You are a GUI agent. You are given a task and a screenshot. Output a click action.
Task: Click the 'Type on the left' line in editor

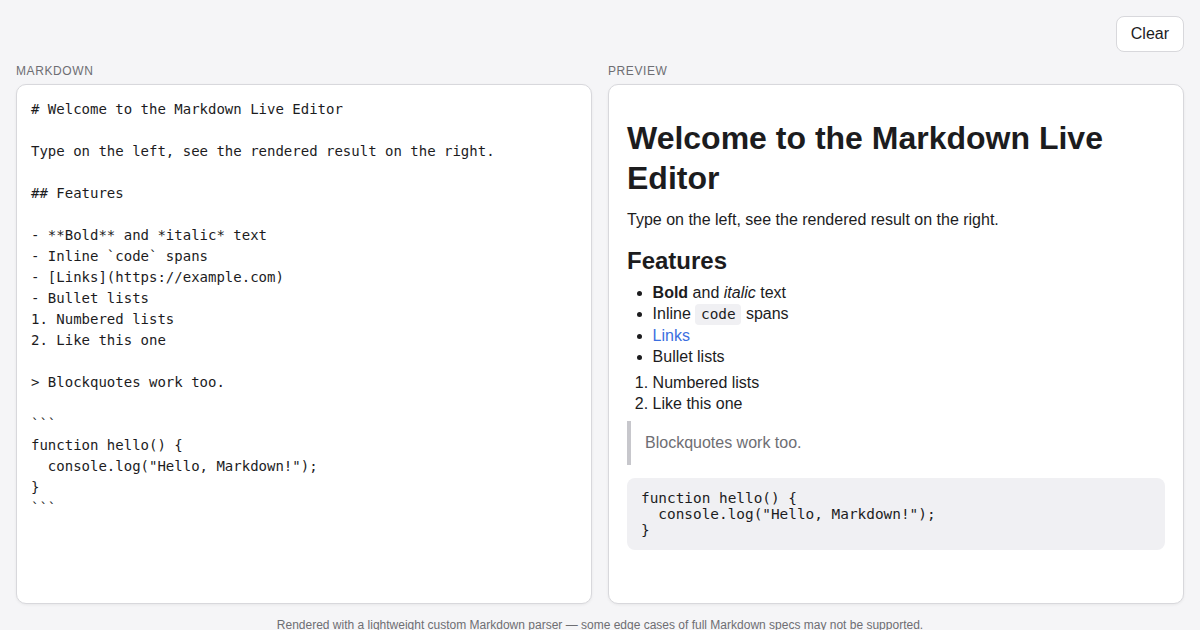[x=263, y=151]
